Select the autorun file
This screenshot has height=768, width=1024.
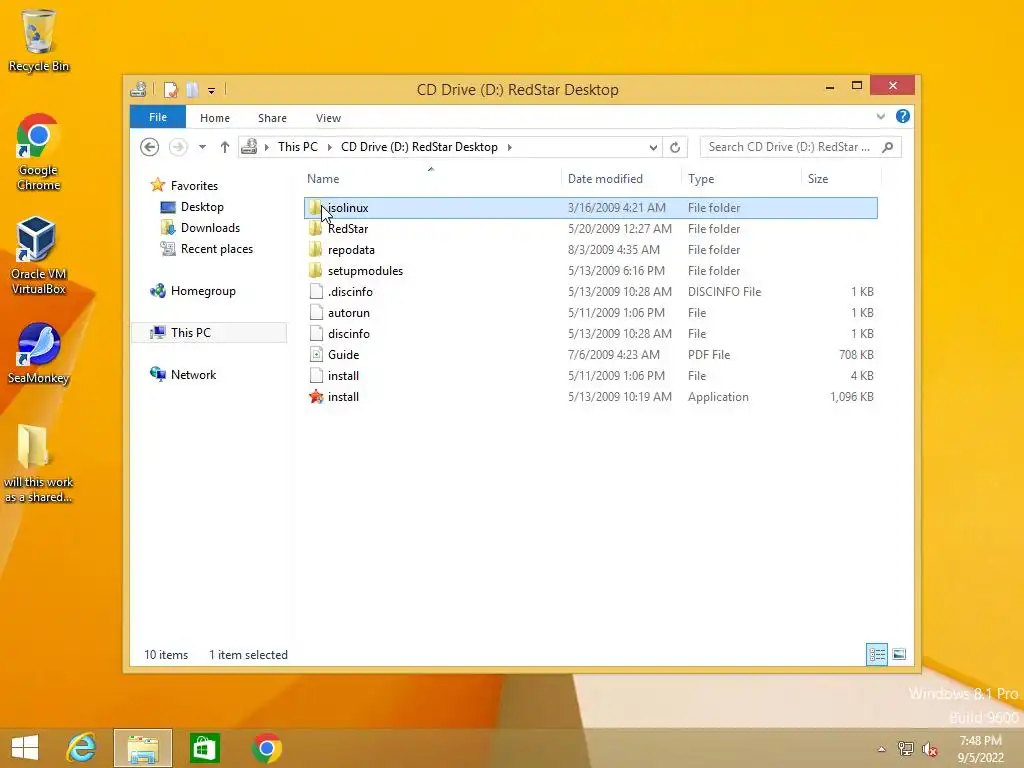(x=591, y=313)
